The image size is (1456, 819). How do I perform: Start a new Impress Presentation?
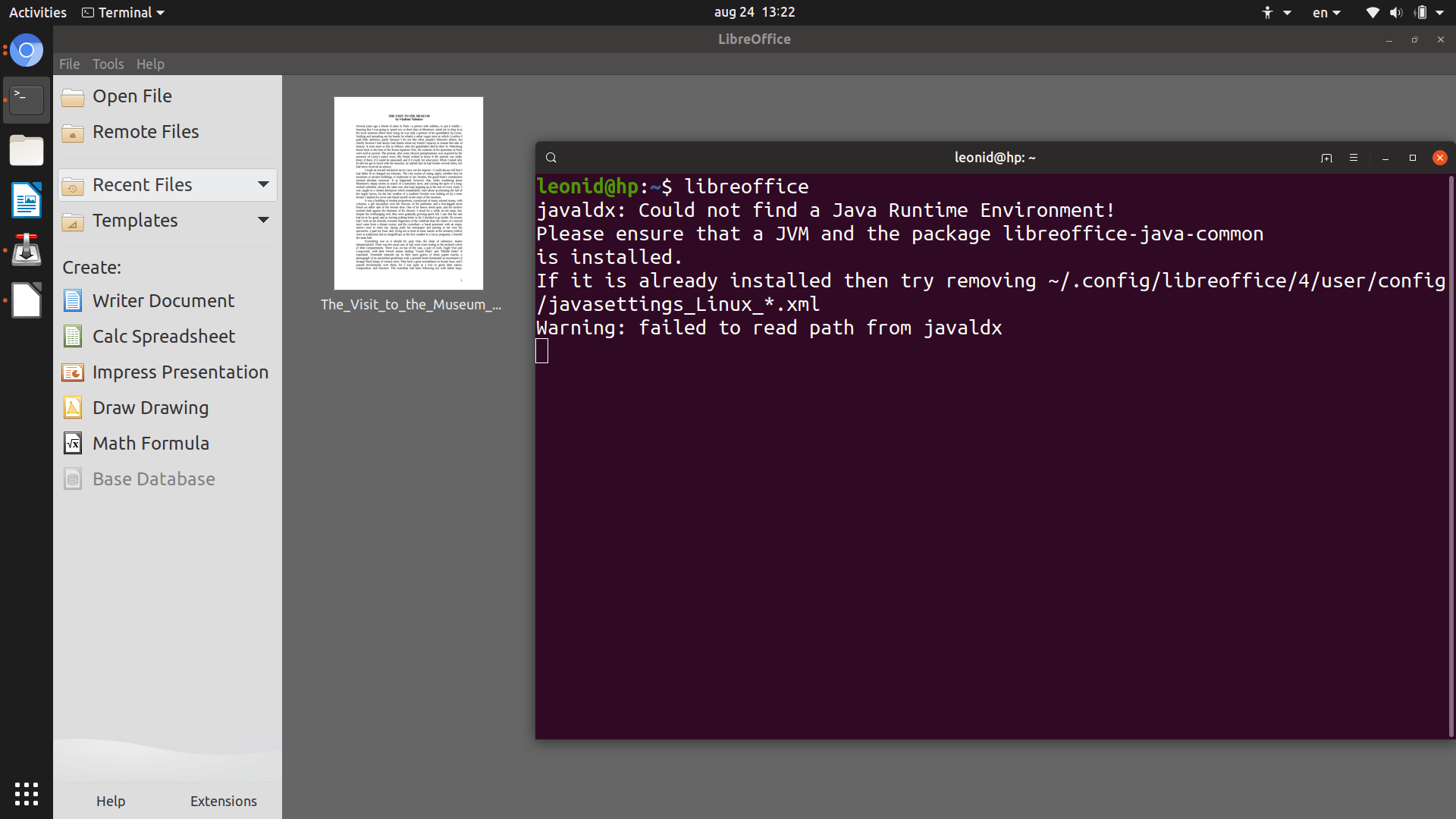click(180, 372)
